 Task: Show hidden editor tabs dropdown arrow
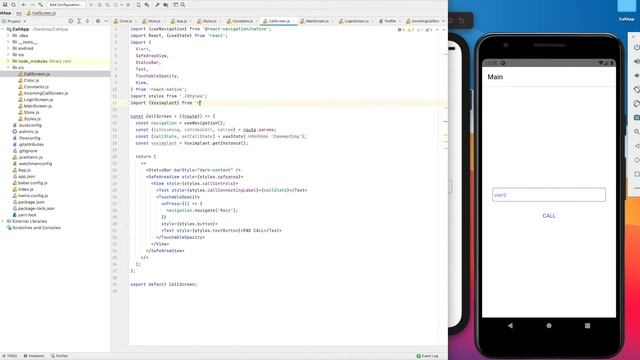pyautogui.click(x=443, y=21)
